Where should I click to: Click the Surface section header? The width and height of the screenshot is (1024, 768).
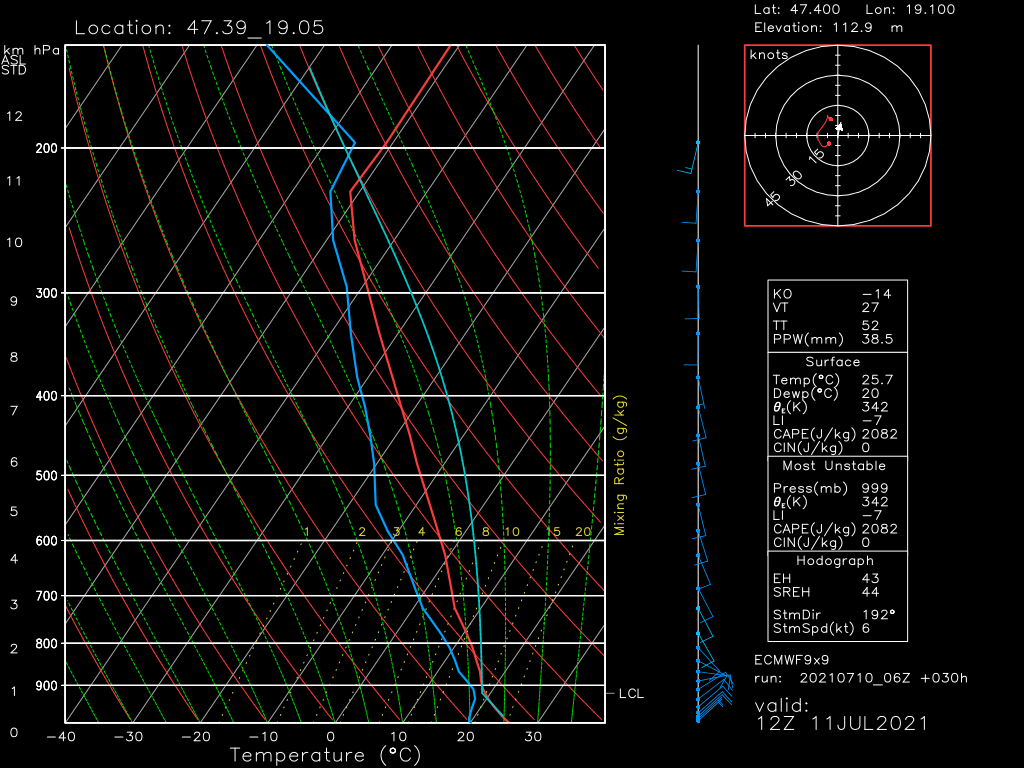[832, 362]
